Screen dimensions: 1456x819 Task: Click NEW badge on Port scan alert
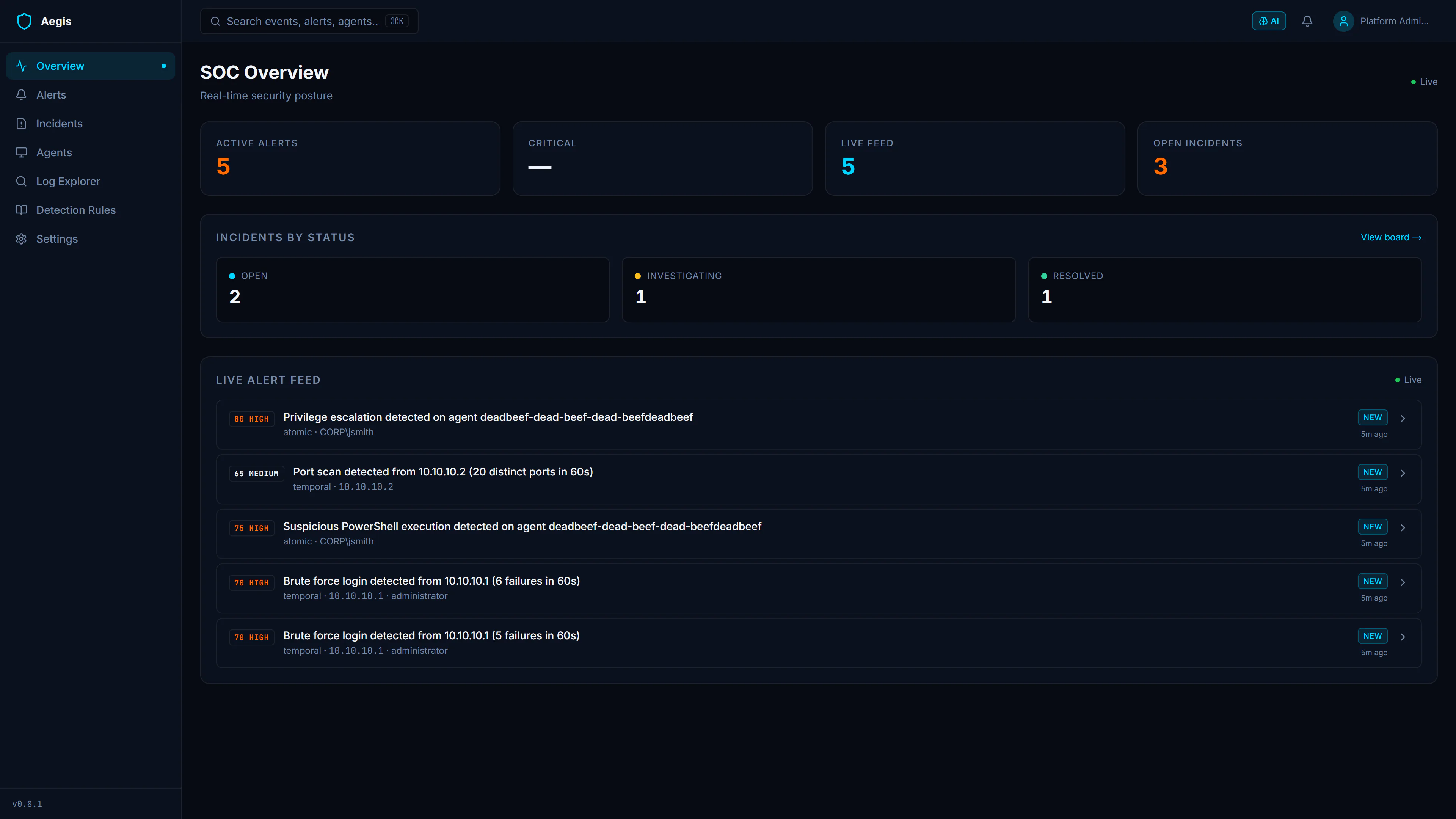1372,472
